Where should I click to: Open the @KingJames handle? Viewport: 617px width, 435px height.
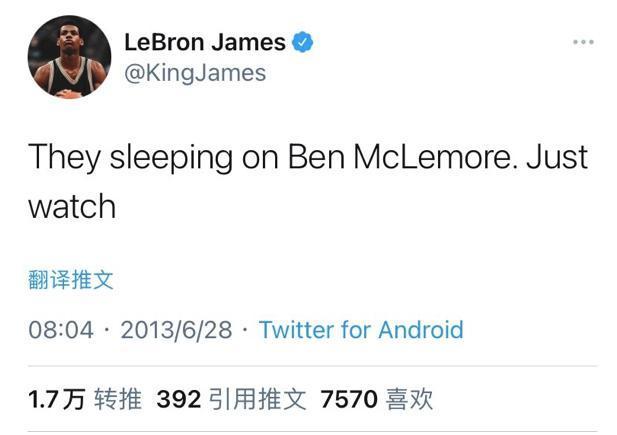195,73
